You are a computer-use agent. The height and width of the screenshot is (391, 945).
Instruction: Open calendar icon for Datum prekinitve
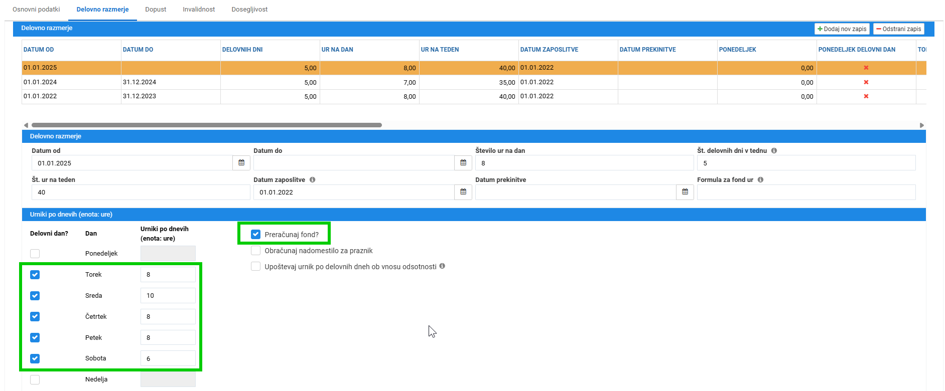point(685,192)
